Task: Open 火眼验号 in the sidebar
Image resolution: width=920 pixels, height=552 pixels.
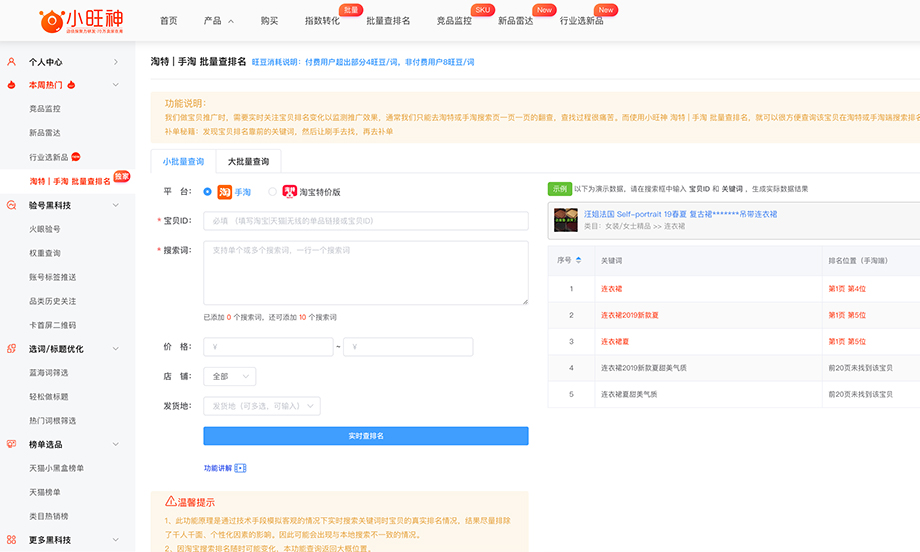Action: 45,229
